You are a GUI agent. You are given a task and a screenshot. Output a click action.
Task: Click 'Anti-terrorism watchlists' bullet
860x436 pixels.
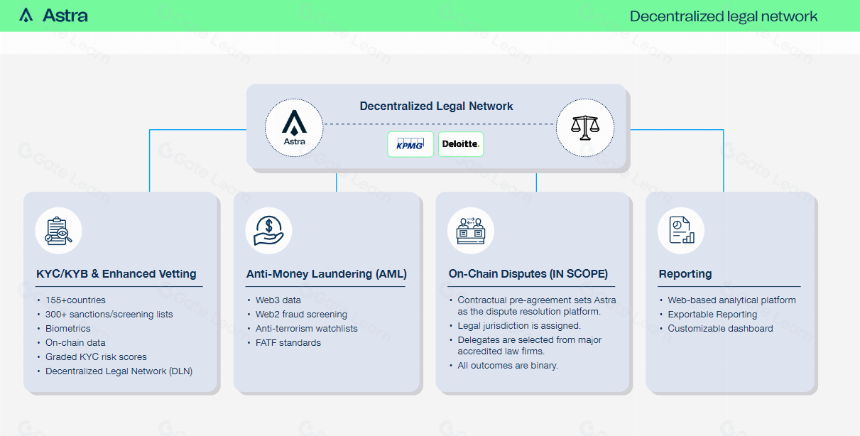(307, 329)
